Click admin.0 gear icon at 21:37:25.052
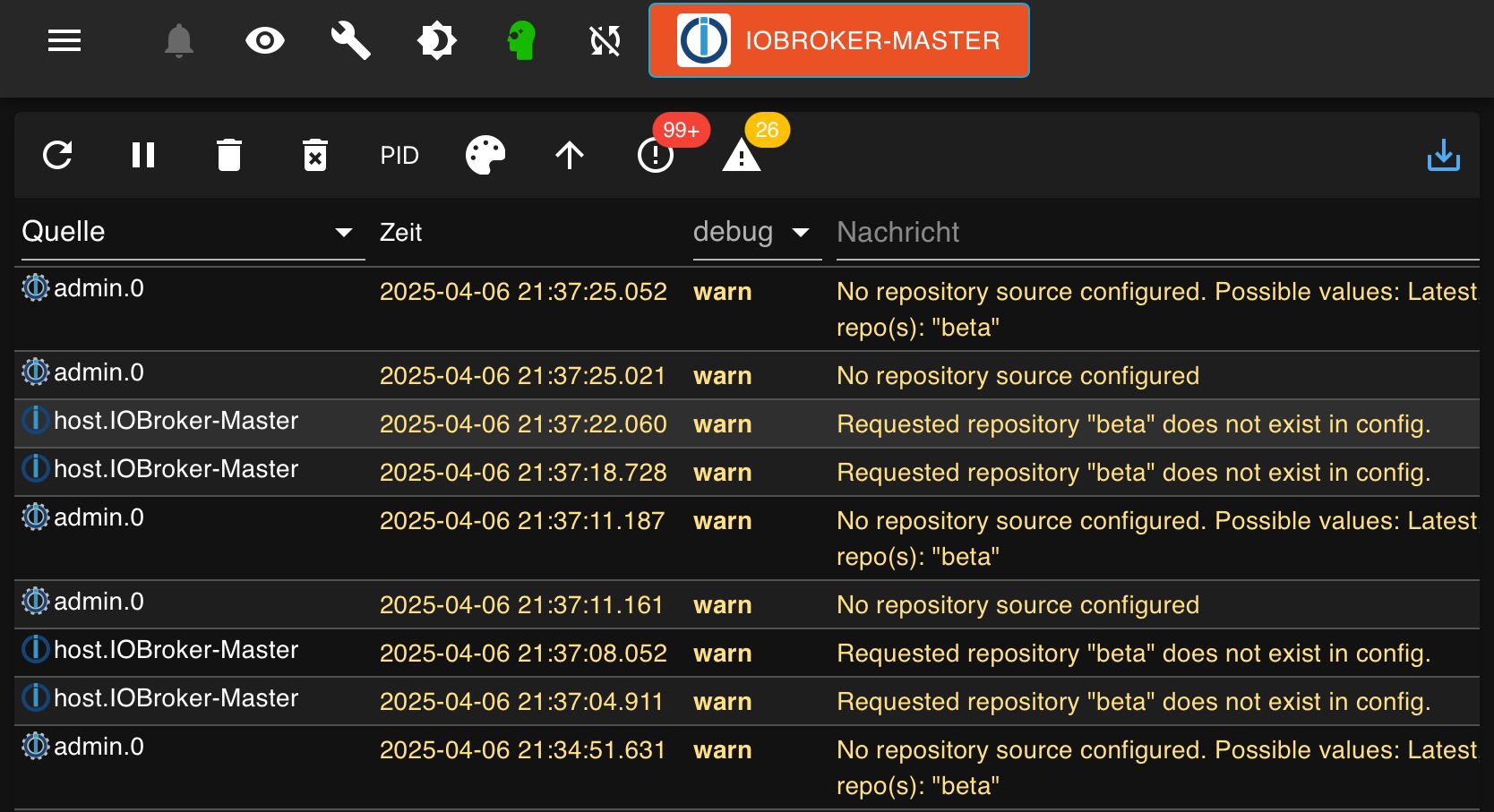The width and height of the screenshot is (1494, 812). click(x=36, y=287)
